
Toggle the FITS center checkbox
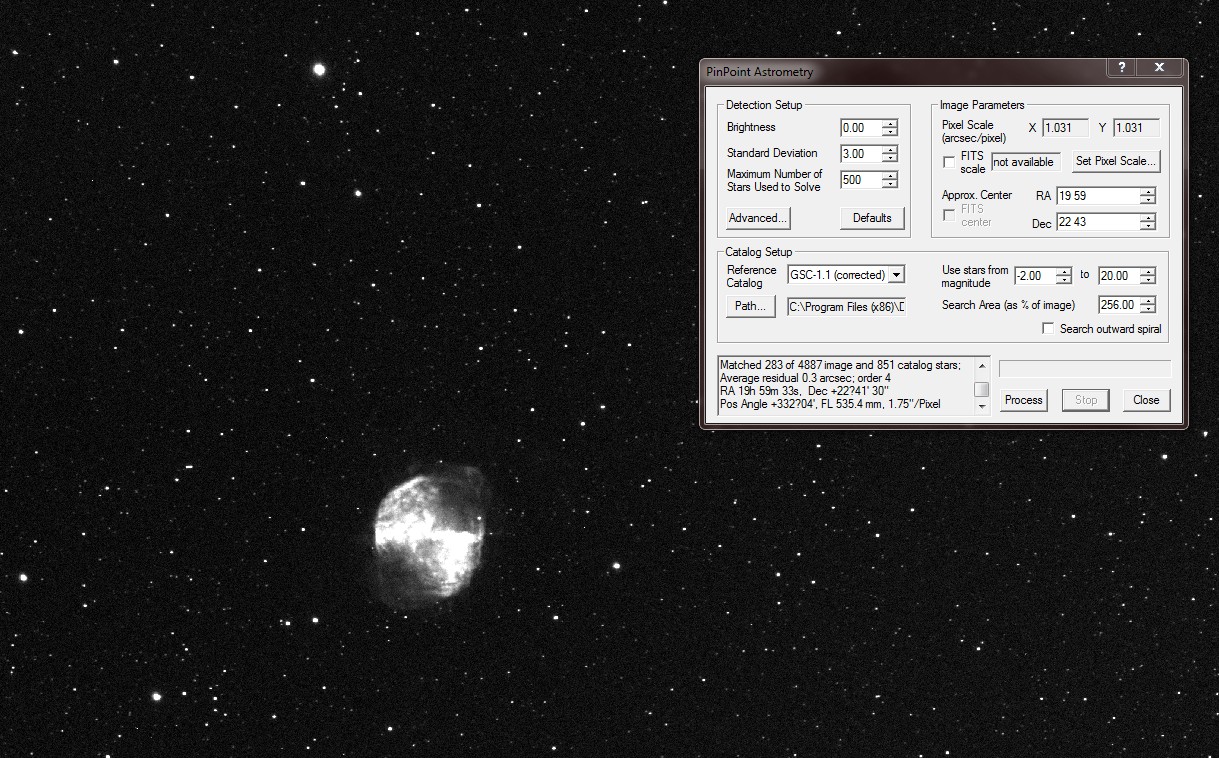(x=949, y=215)
